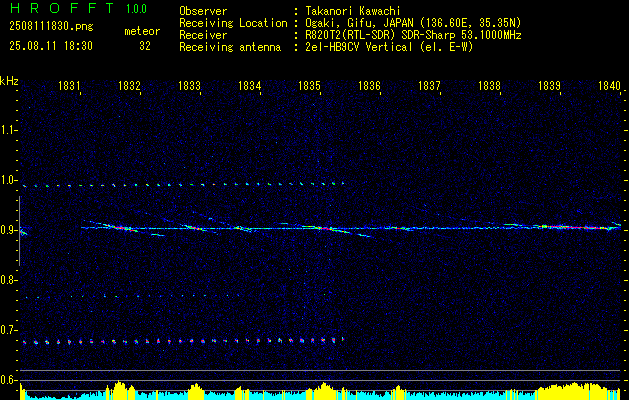The image size is (629, 400).
Task: Click the meteor label
Action: click(142, 31)
